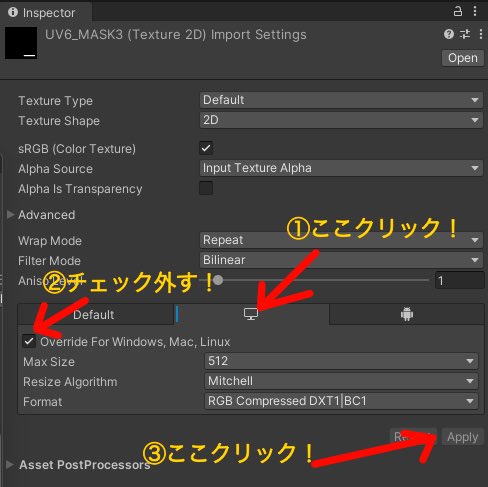Select the Inspector tab
The height and width of the screenshot is (487, 488).
(x=46, y=12)
